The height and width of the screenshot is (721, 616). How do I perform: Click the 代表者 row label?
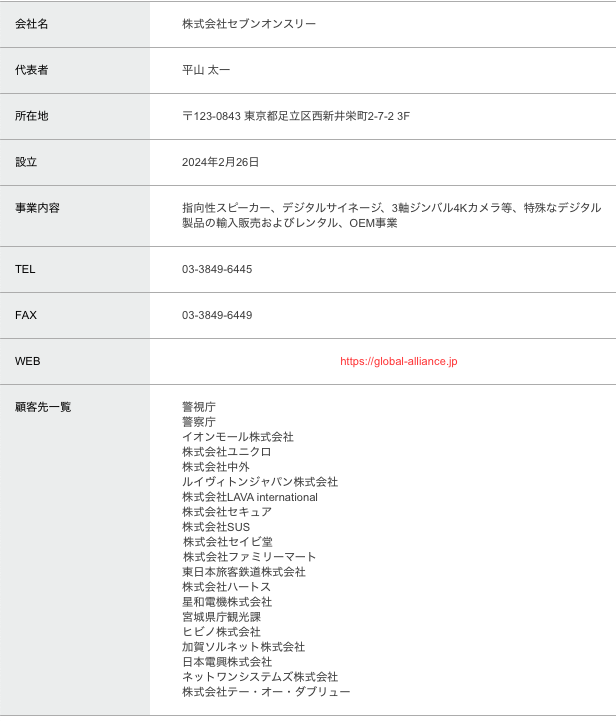tap(32, 70)
